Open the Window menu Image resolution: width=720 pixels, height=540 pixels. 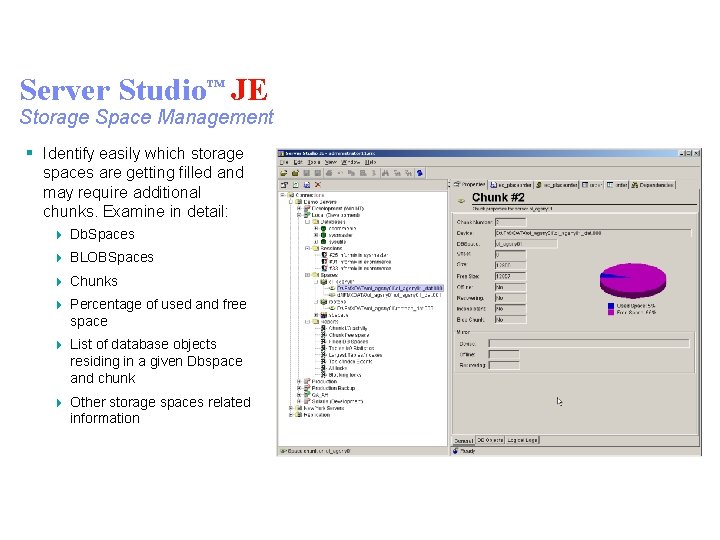point(351,162)
